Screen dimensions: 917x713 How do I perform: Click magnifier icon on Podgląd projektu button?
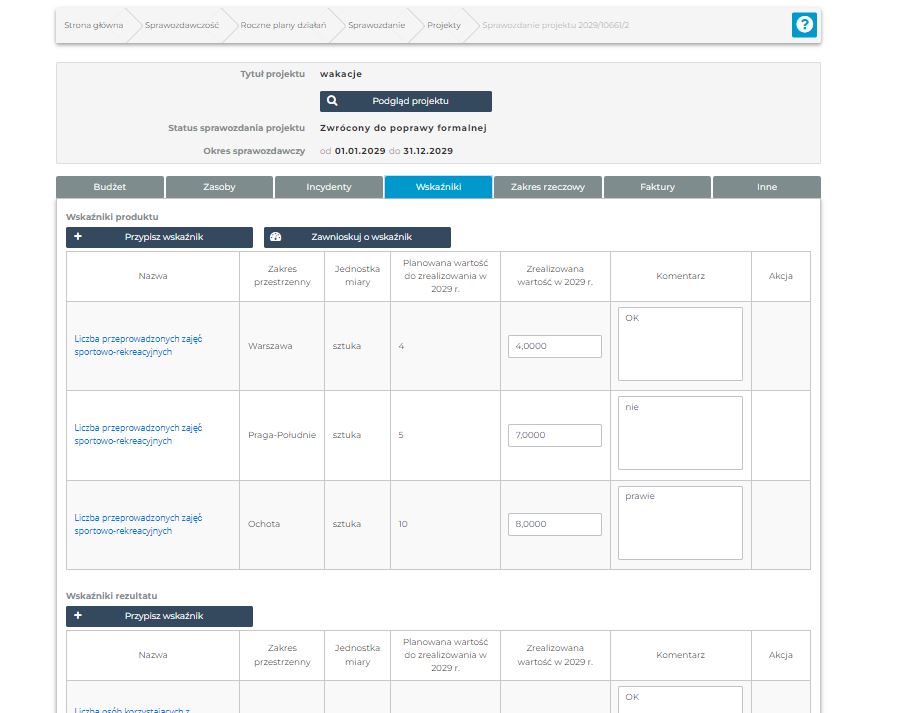click(x=332, y=101)
